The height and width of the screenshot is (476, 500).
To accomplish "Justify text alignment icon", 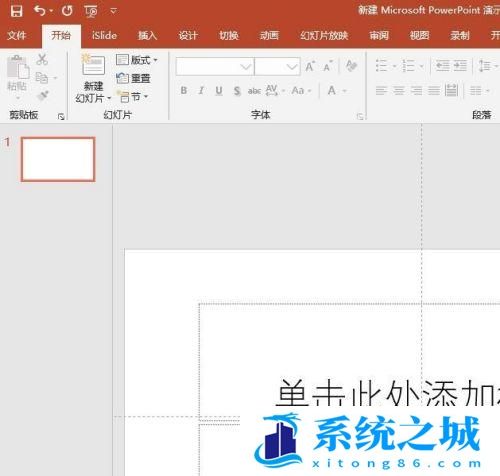I will [434, 90].
